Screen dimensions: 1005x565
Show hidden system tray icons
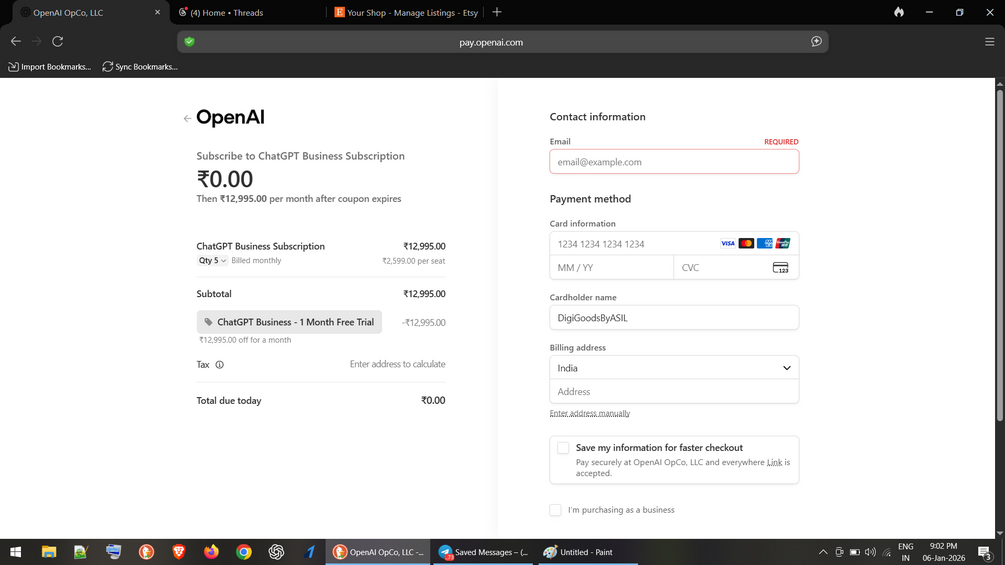pyautogui.click(x=823, y=552)
